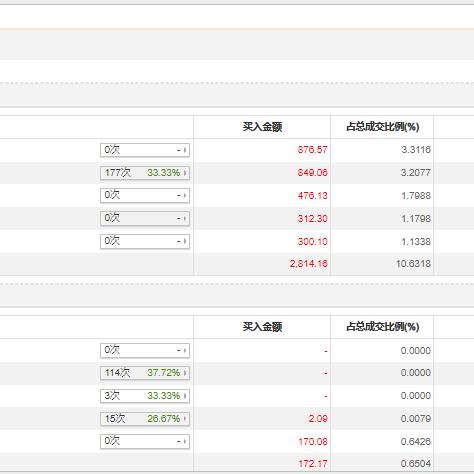Expand the 0次 box beside amount 312.30
The image size is (474, 474).
pyautogui.click(x=145, y=218)
